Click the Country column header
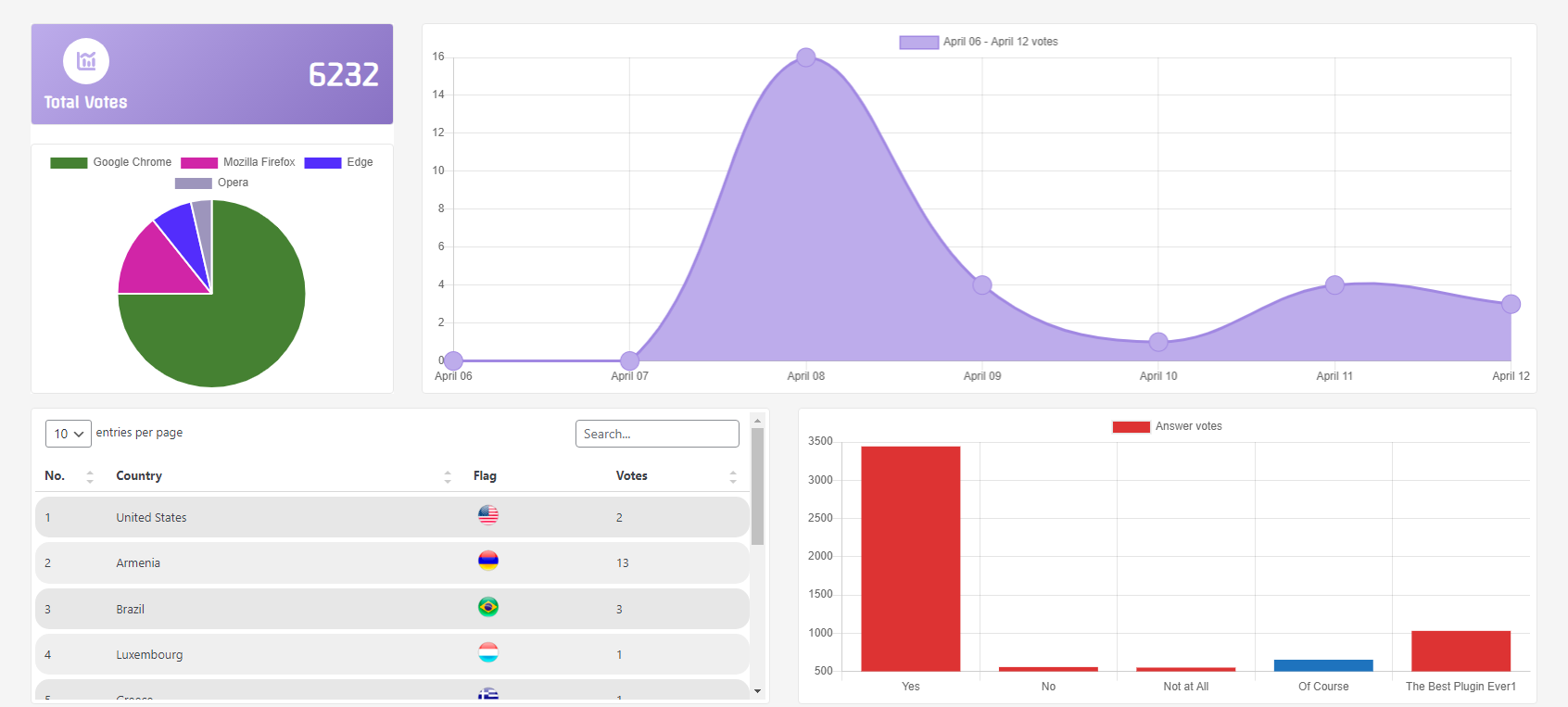Viewport: 1568px width, 707px height. 139,475
